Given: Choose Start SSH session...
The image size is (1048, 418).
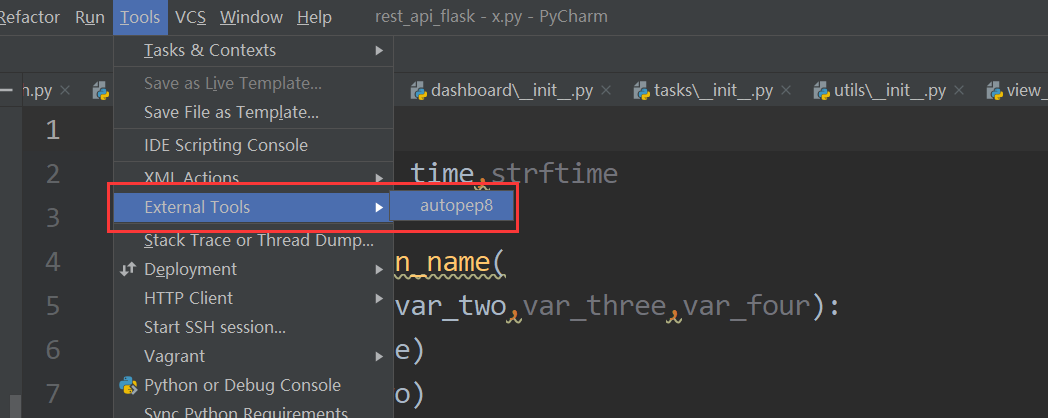Looking at the screenshot, I should [x=253, y=327].
